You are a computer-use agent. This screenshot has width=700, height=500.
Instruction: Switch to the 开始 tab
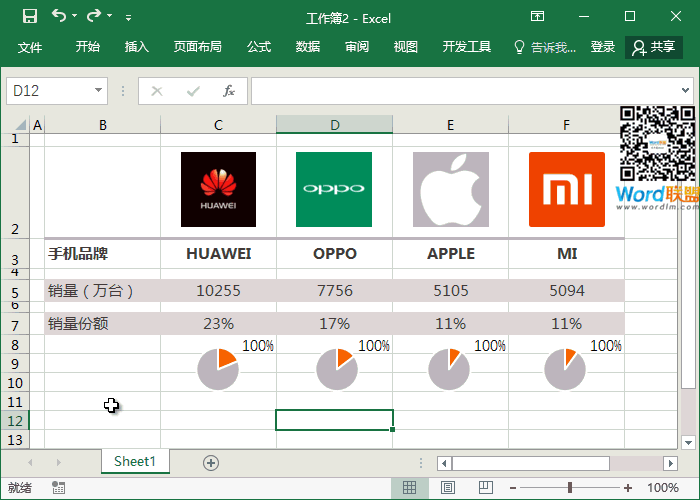88,46
